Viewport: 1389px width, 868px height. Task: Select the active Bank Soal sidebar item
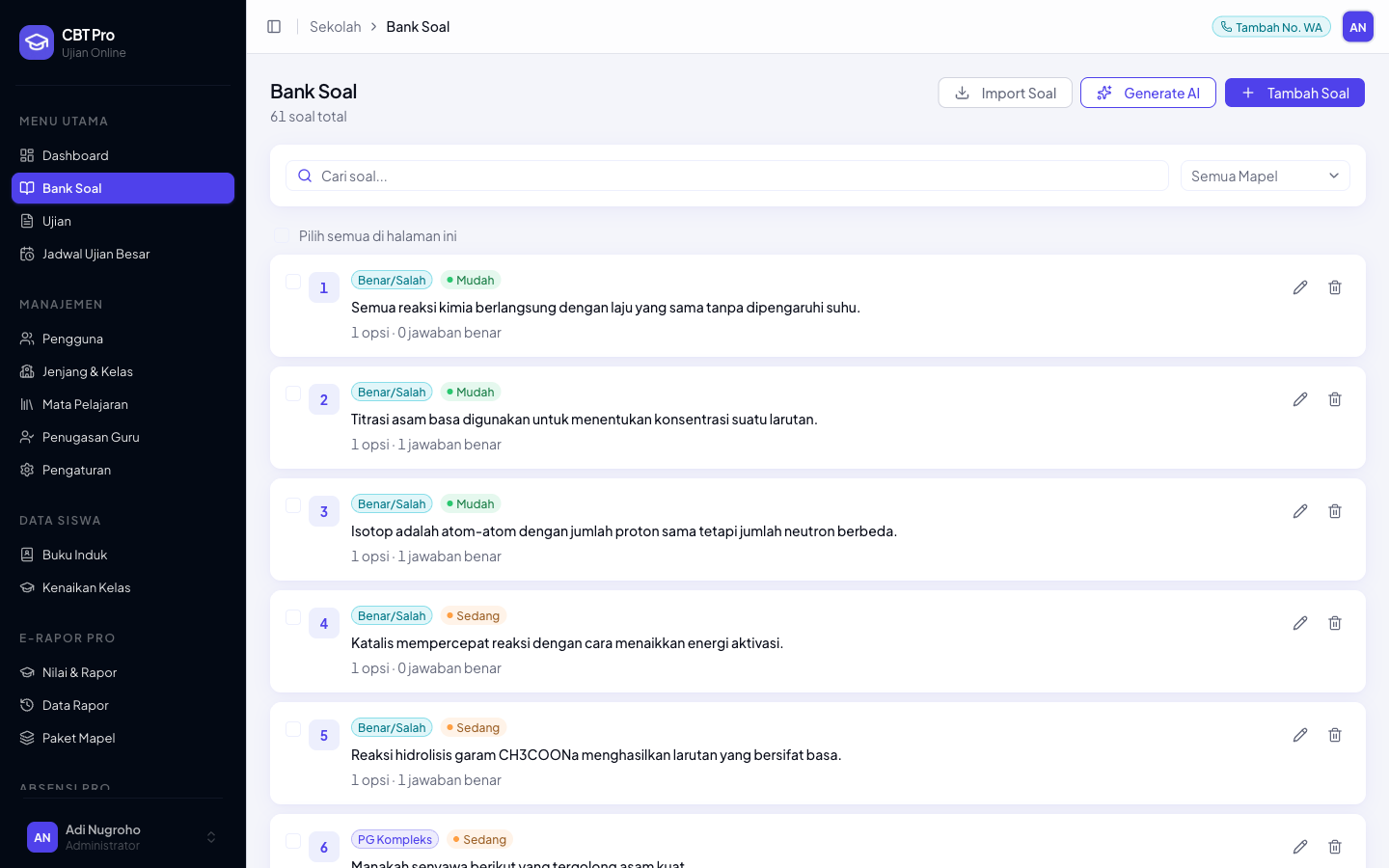click(x=123, y=188)
